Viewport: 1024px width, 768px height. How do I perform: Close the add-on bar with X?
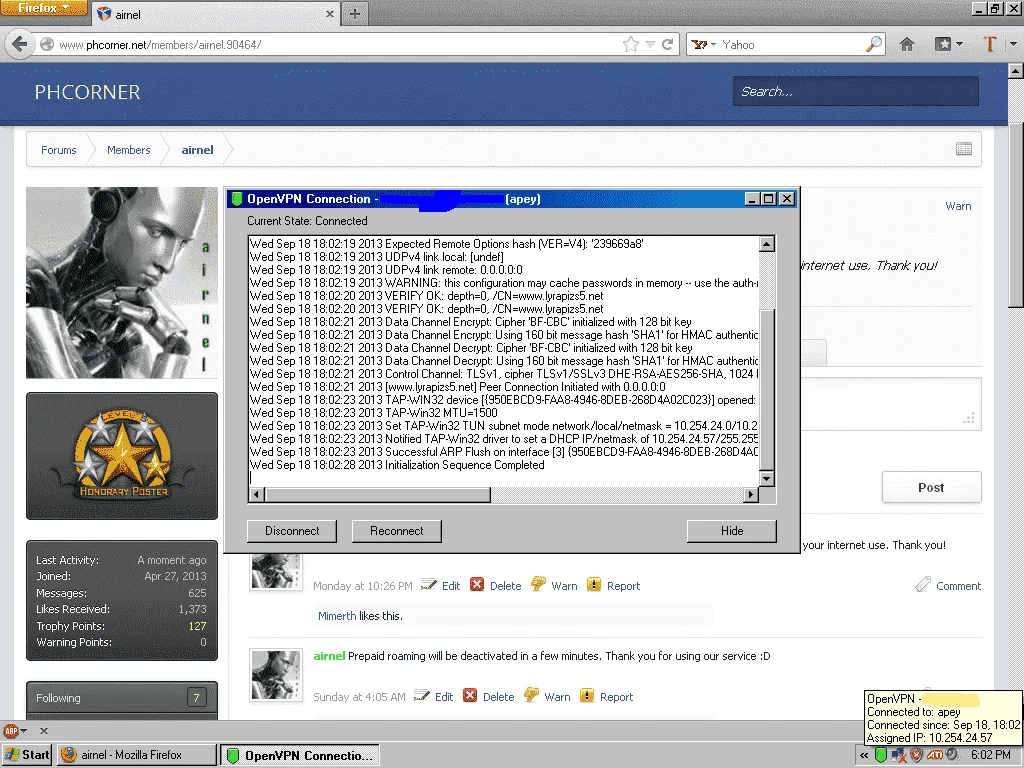44,731
